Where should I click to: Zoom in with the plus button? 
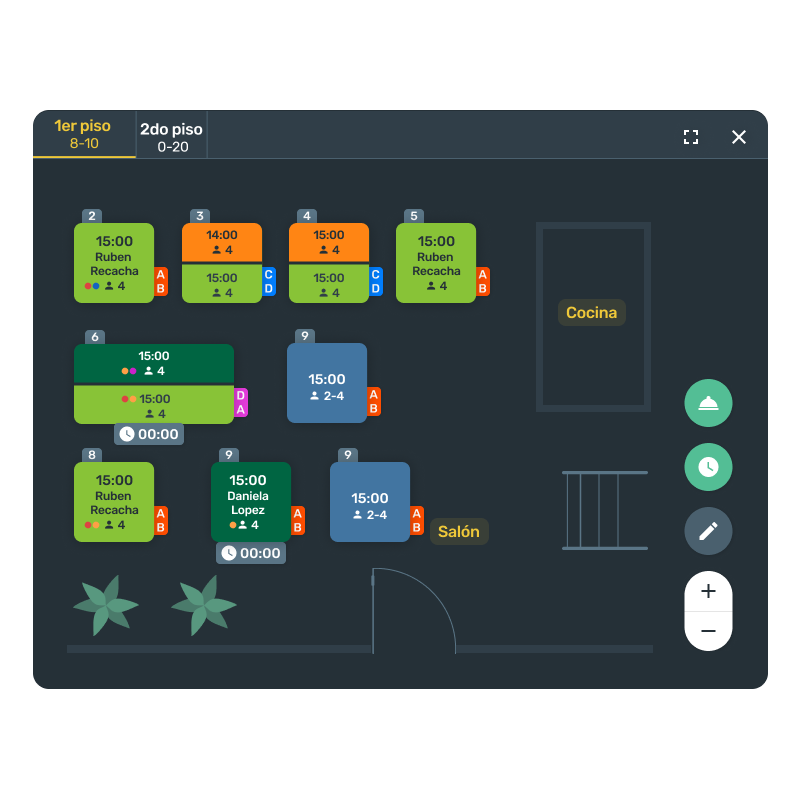pyautogui.click(x=708, y=591)
